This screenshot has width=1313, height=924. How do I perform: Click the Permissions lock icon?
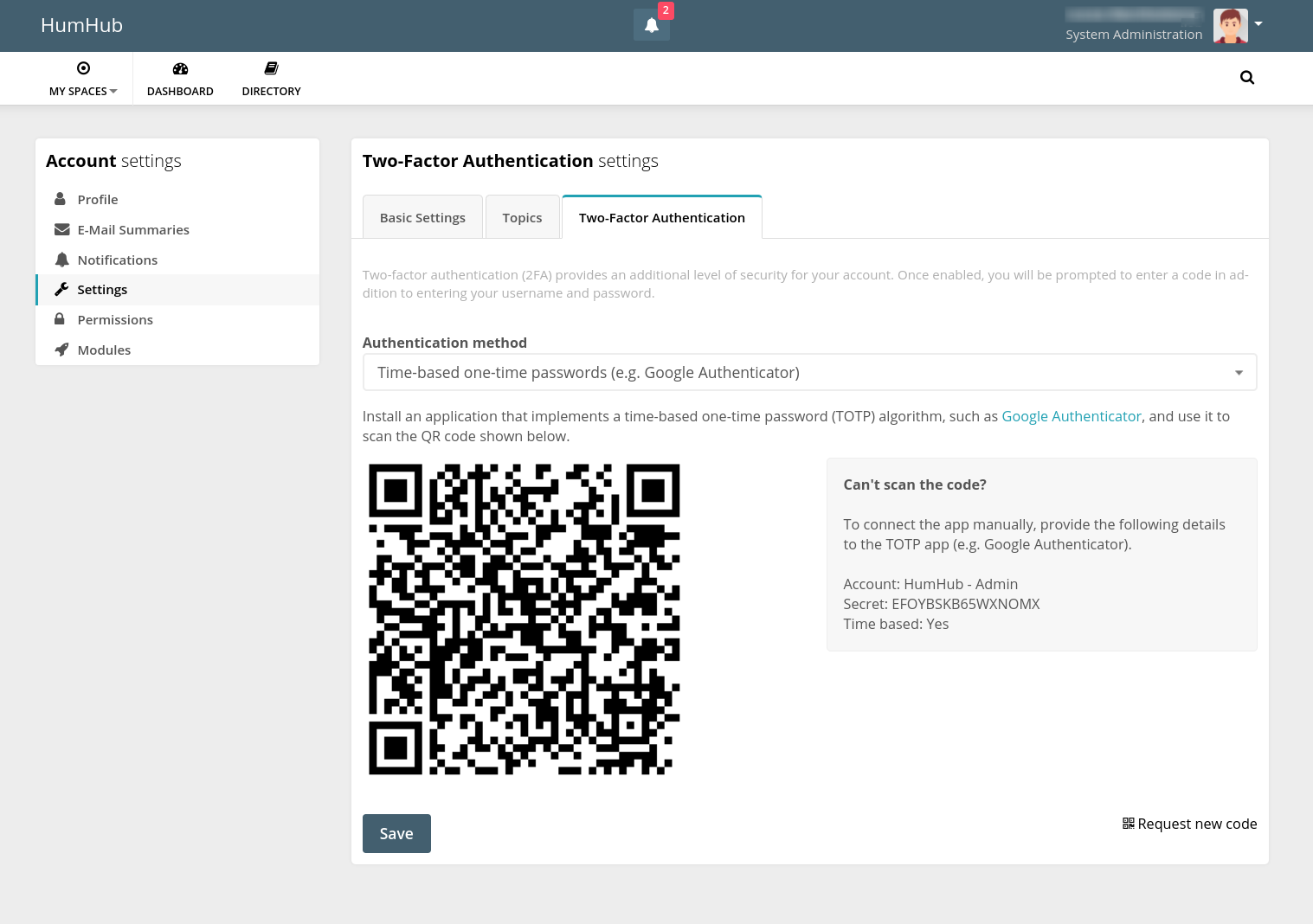click(60, 319)
